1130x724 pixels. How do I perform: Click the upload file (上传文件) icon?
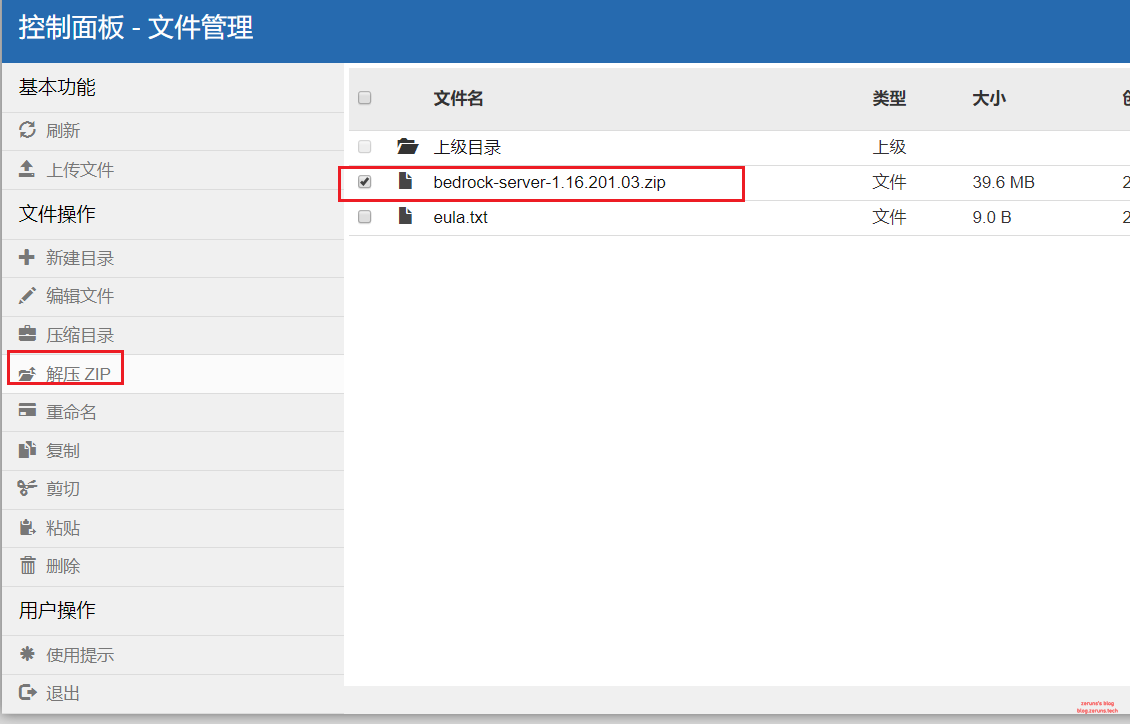(x=27, y=169)
